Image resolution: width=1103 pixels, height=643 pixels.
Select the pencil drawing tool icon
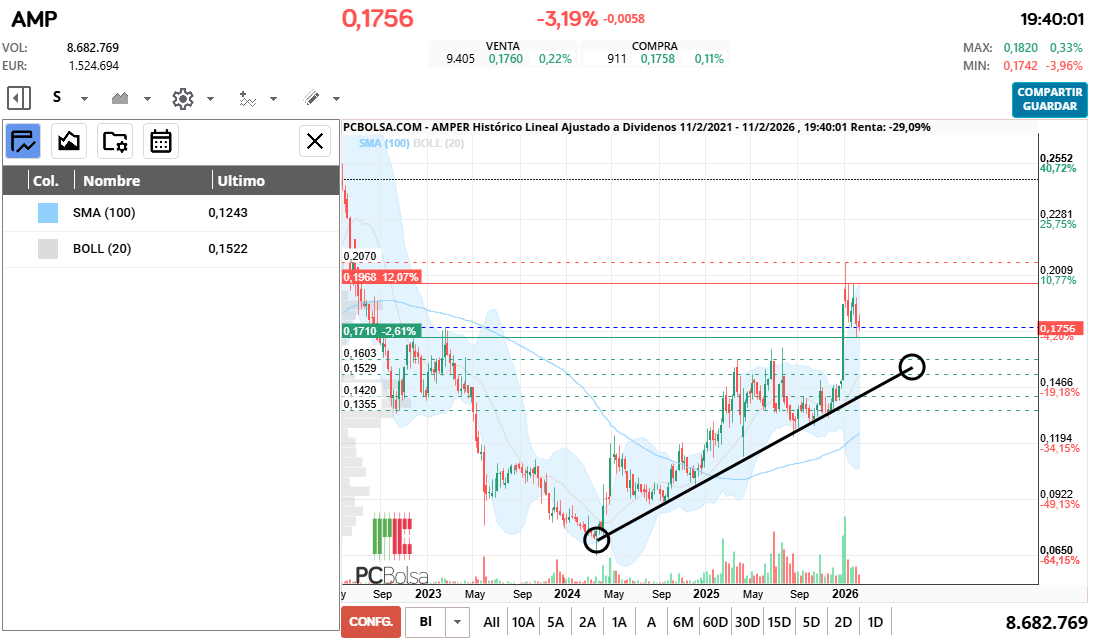[x=313, y=98]
